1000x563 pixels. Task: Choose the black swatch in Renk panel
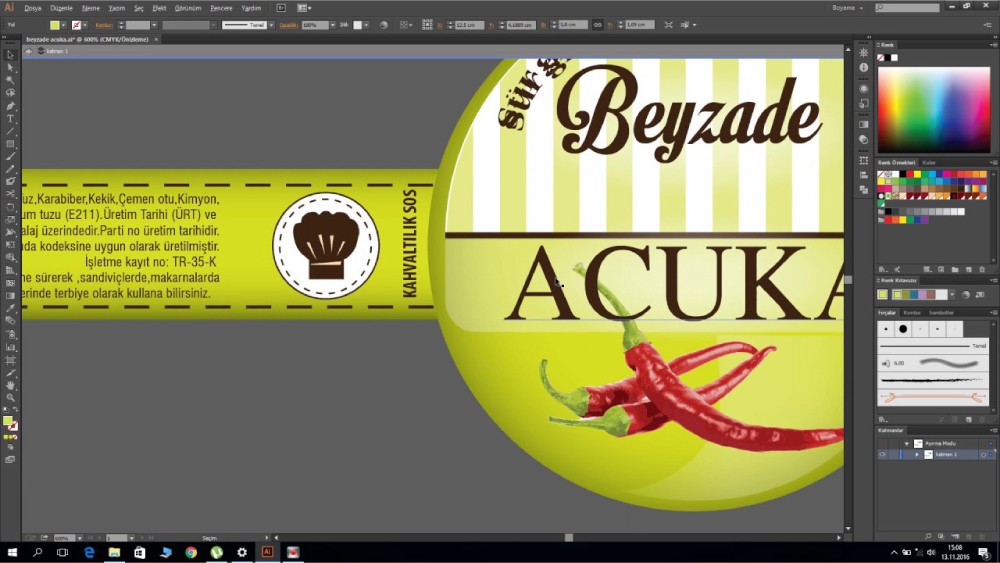tap(888, 57)
